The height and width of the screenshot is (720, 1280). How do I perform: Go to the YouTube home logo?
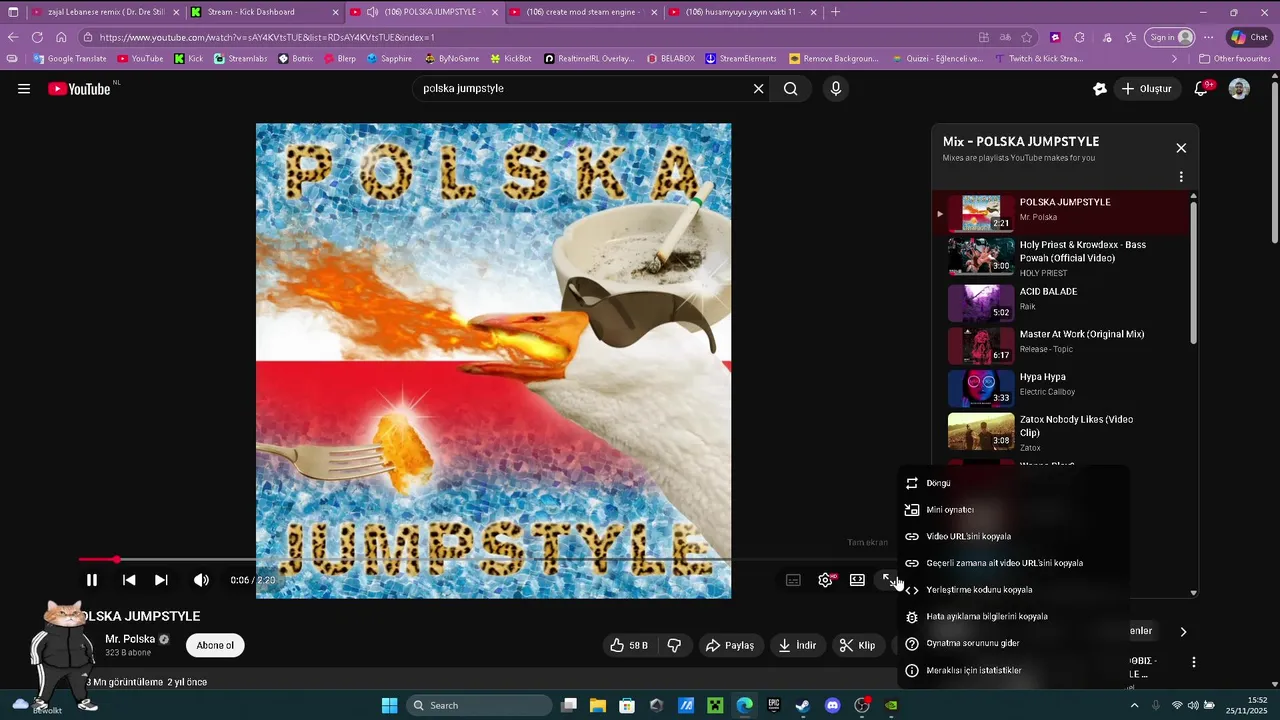point(80,89)
